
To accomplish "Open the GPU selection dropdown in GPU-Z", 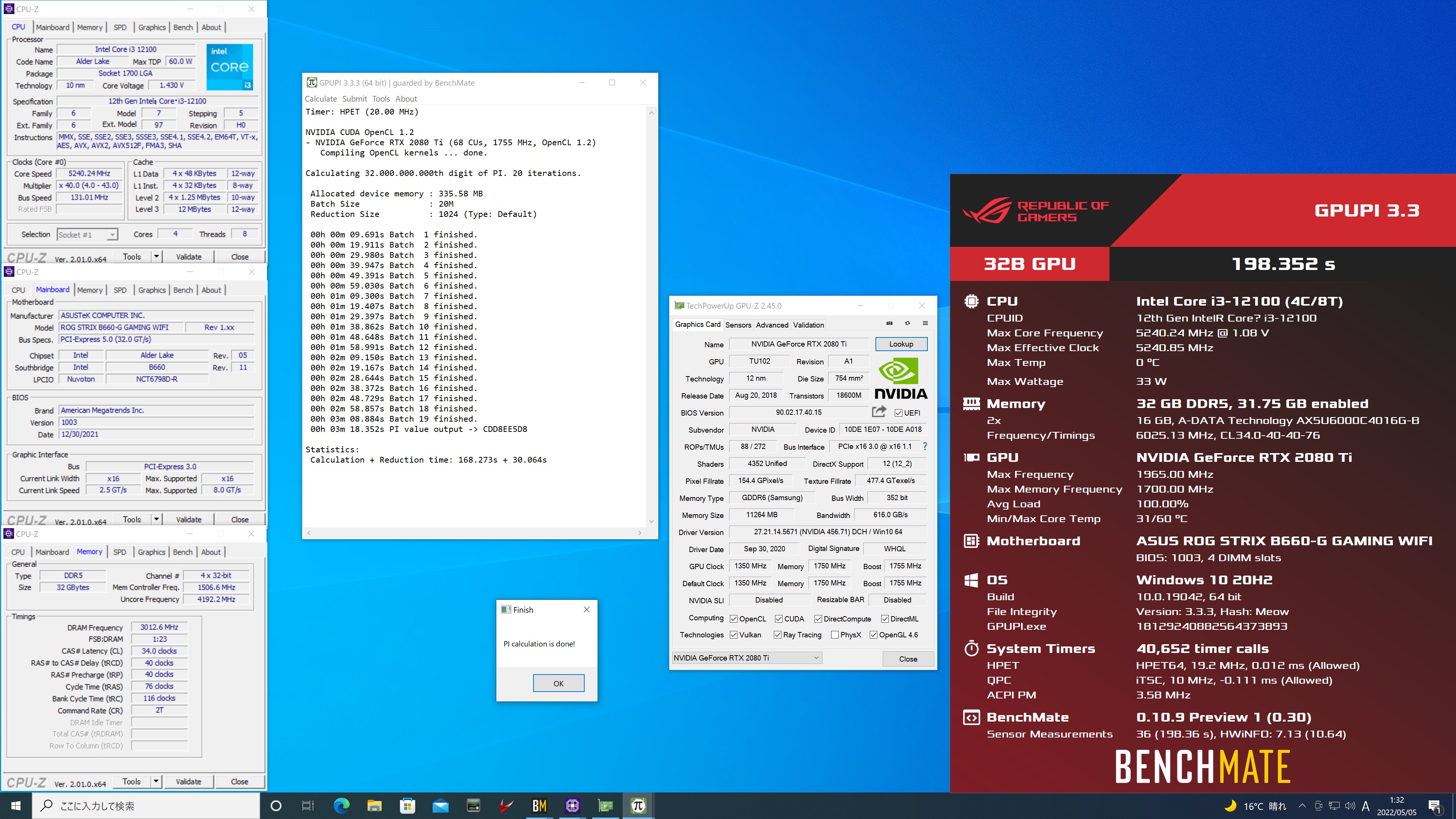I will pos(747,658).
